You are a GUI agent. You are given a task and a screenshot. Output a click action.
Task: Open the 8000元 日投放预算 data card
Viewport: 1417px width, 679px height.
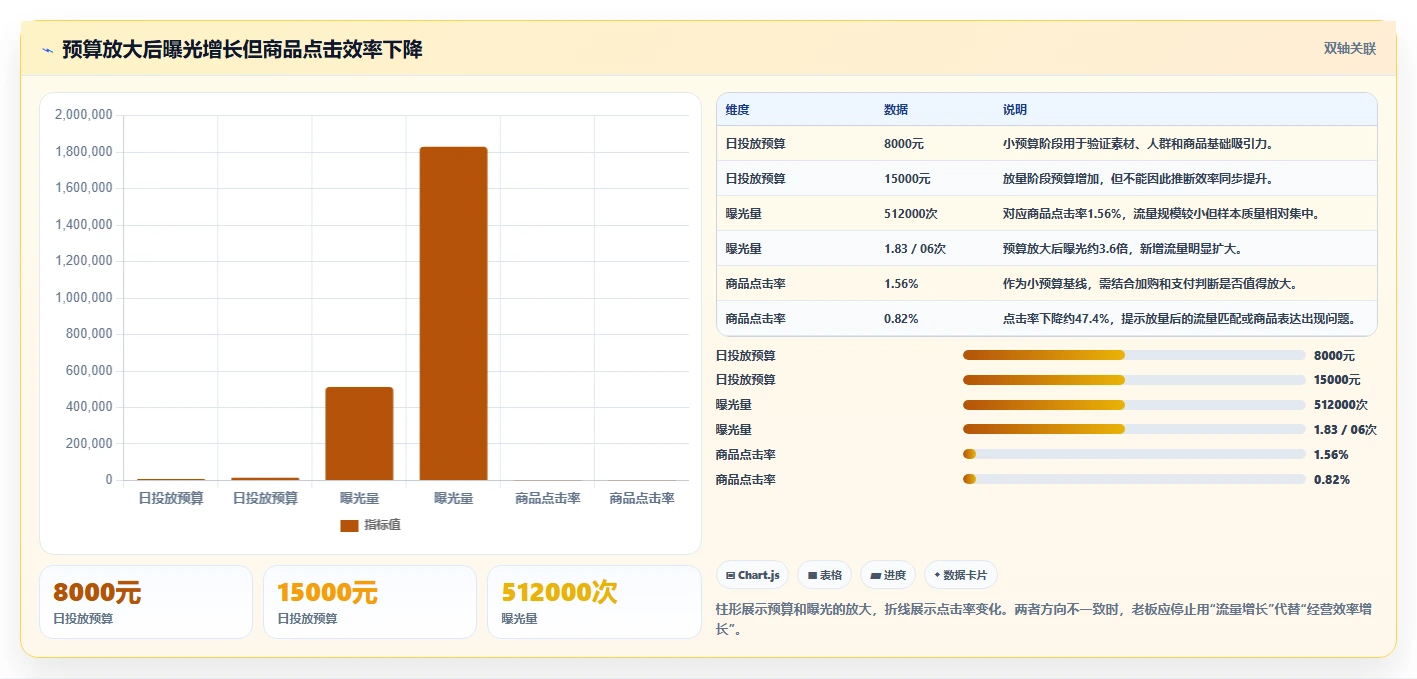tap(146, 602)
